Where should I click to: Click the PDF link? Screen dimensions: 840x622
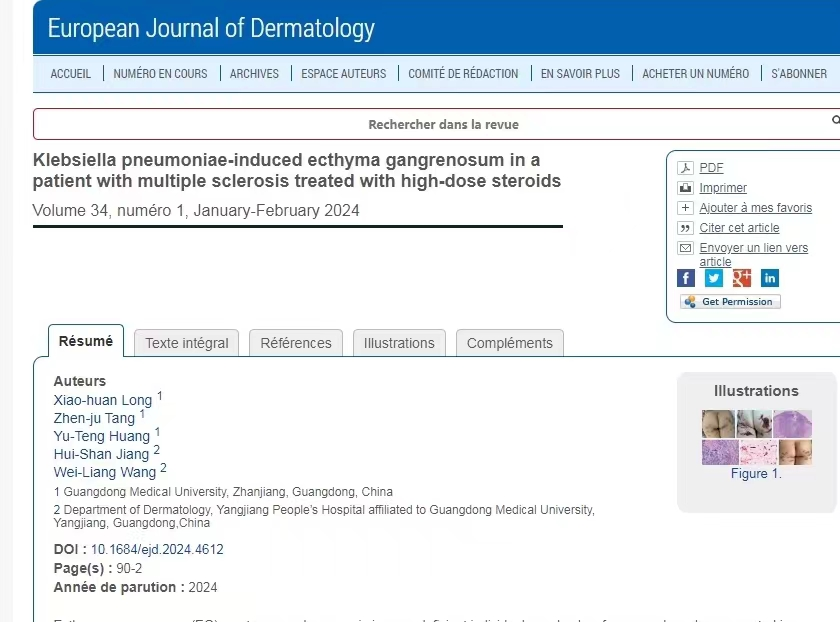(x=711, y=168)
